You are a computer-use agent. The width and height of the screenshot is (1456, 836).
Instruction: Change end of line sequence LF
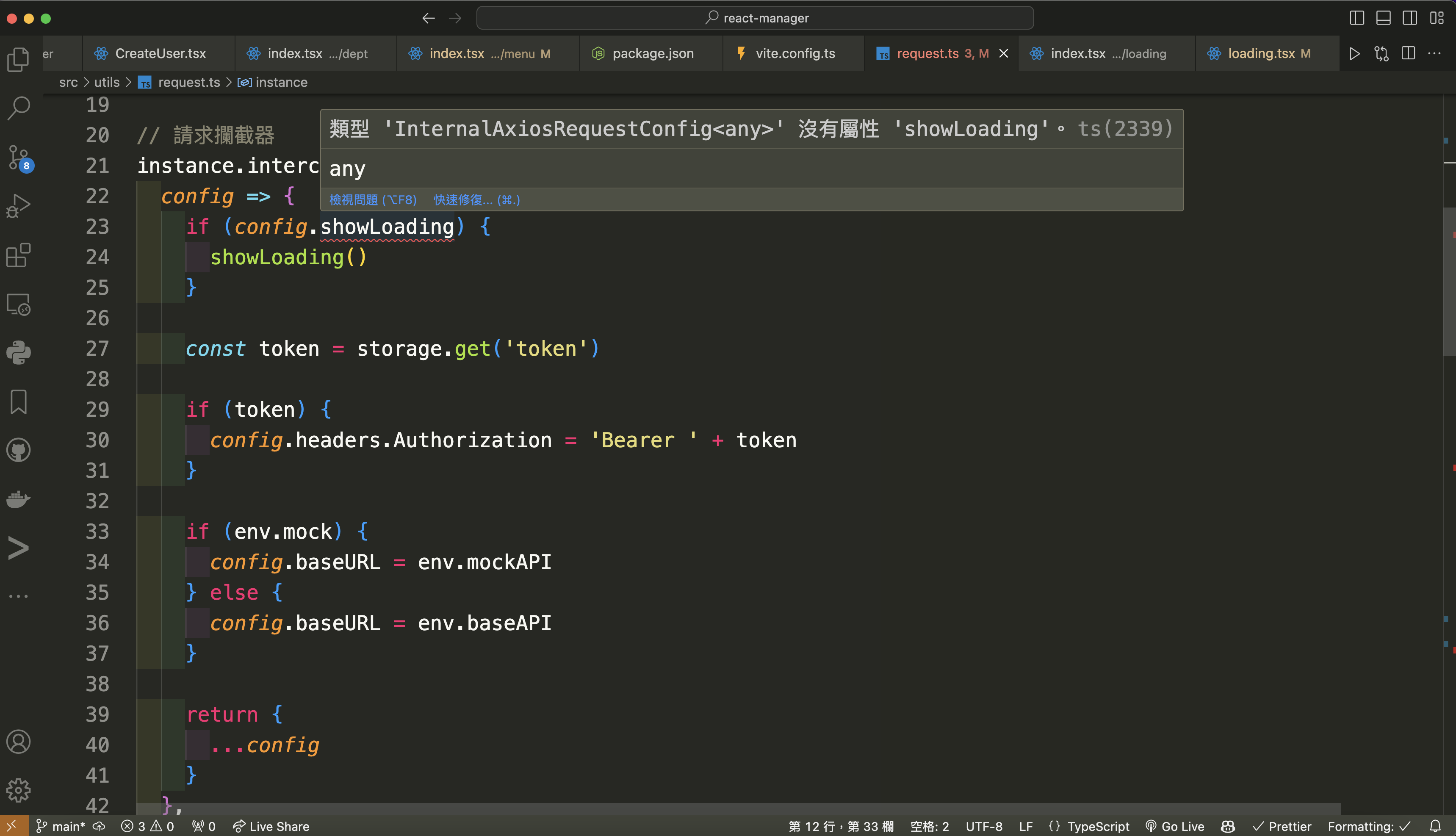(x=1026, y=826)
